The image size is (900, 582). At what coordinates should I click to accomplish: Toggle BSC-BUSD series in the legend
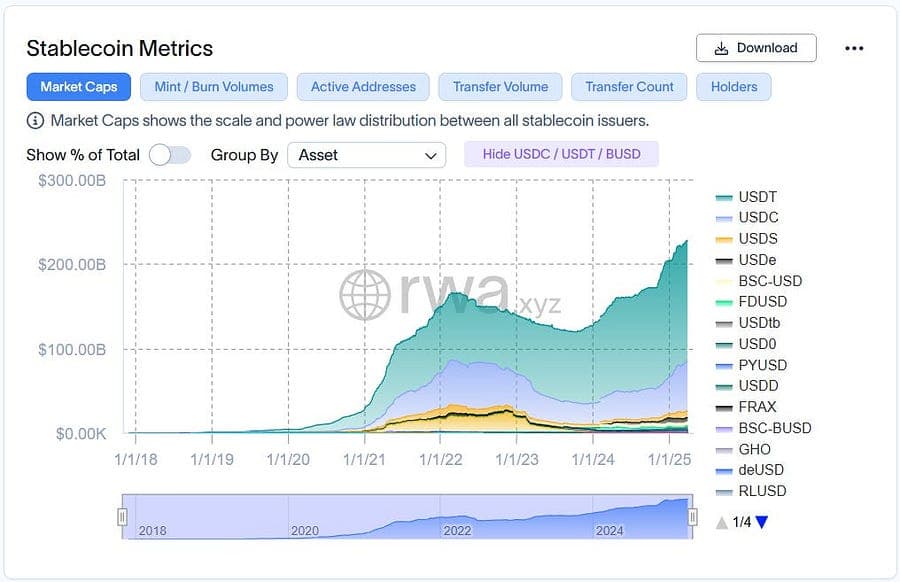pos(763,428)
